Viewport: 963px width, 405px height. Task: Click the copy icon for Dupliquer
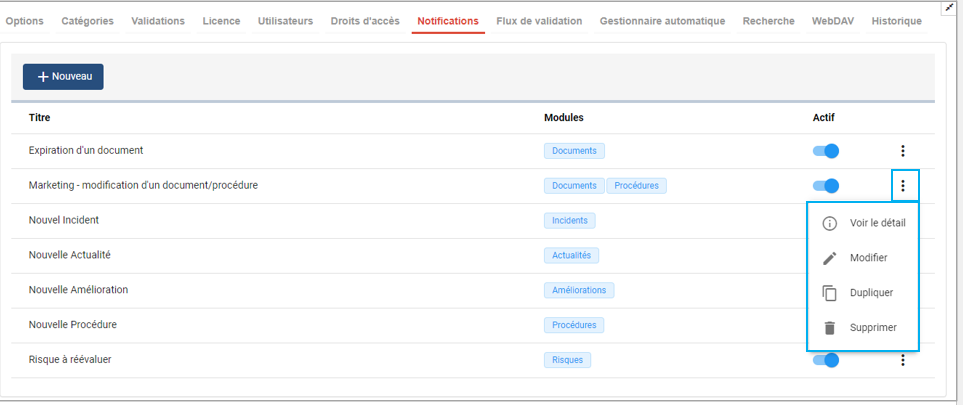click(x=829, y=293)
